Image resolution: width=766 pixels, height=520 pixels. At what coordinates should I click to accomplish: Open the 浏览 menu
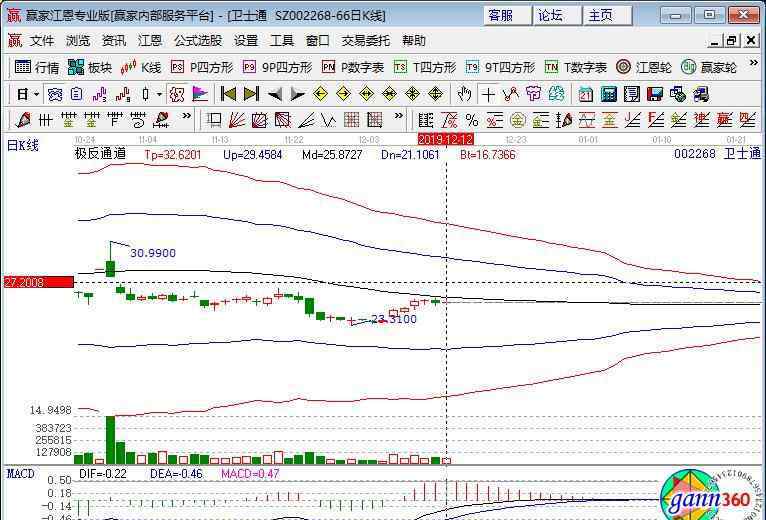(78, 41)
